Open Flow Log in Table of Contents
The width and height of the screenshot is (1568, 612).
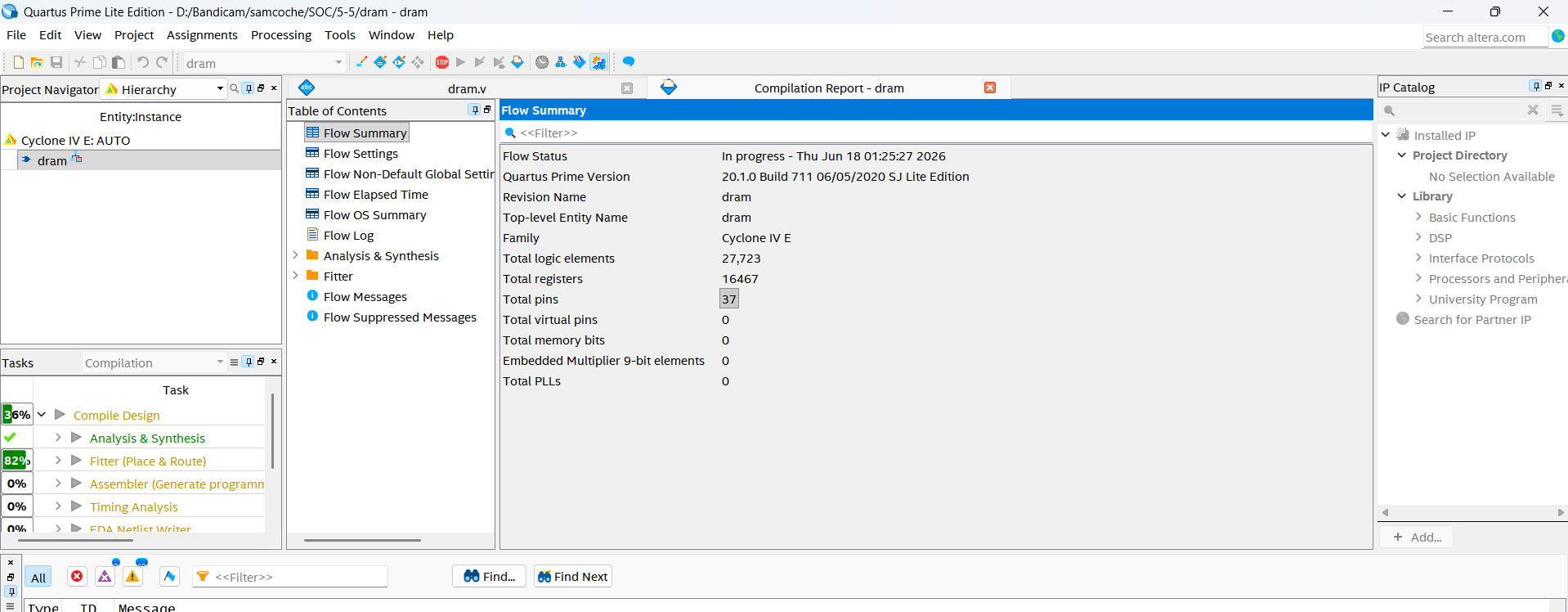tap(348, 235)
